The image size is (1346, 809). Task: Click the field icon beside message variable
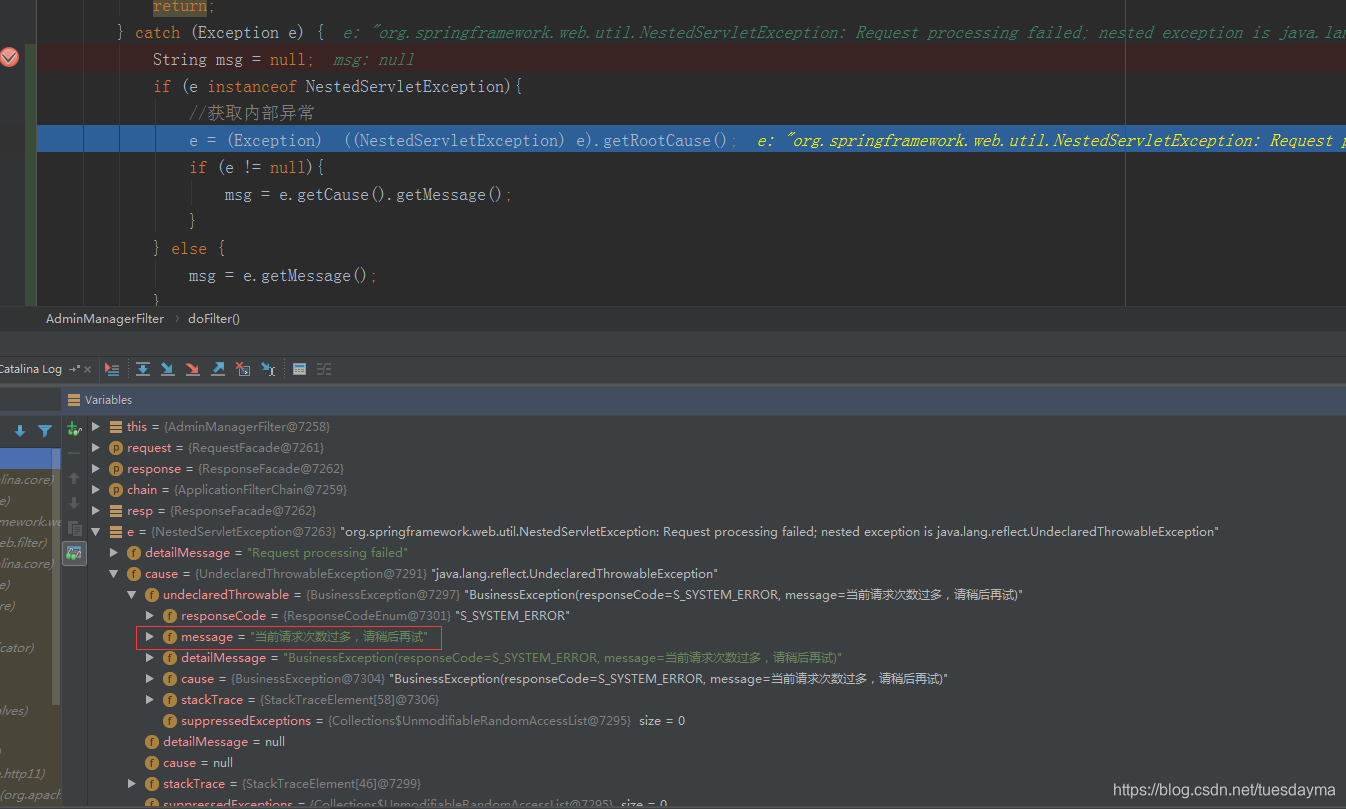(170, 637)
